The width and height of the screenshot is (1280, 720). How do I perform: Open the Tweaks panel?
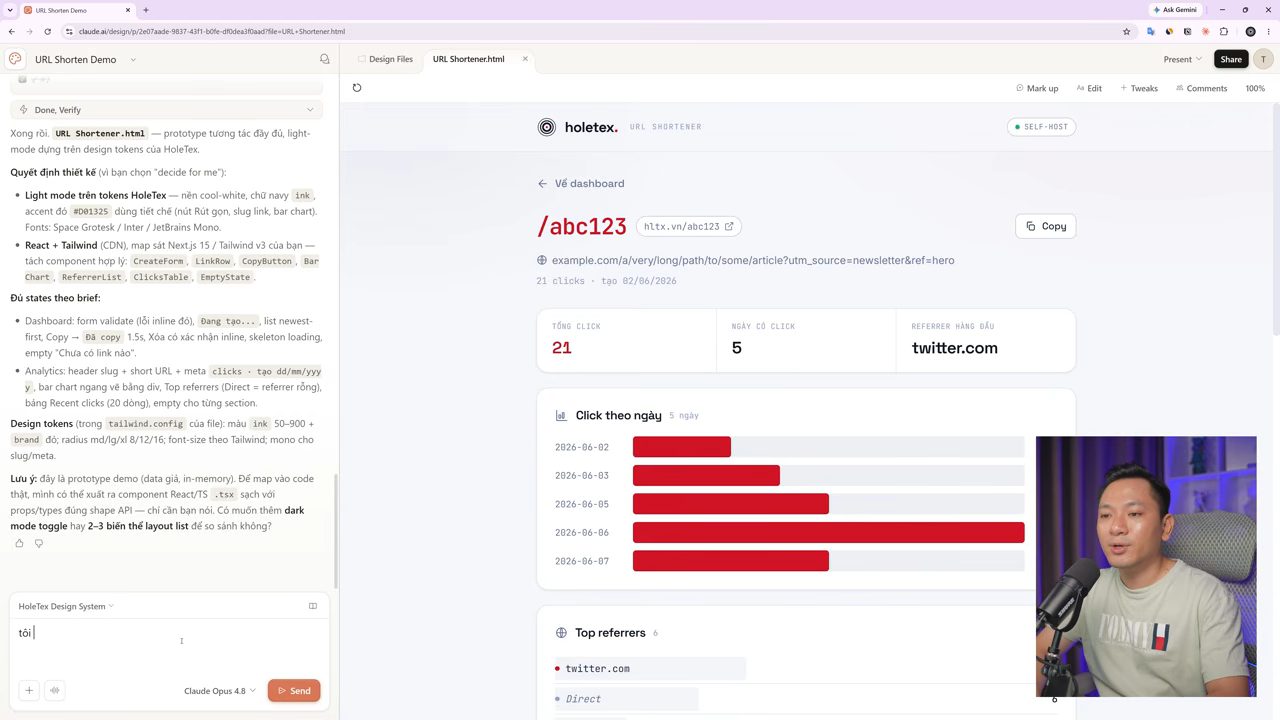[1138, 88]
